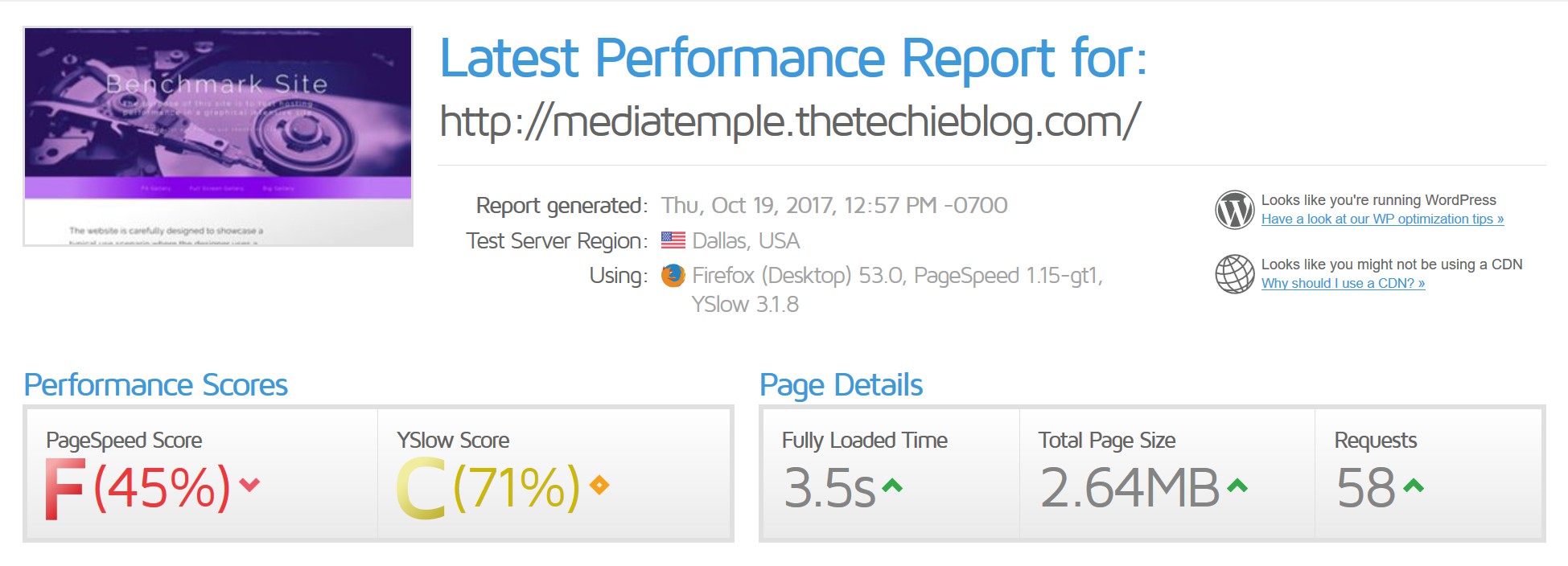
Task: Click the Total Page Size 2.64MB value
Action: [x=1130, y=488]
